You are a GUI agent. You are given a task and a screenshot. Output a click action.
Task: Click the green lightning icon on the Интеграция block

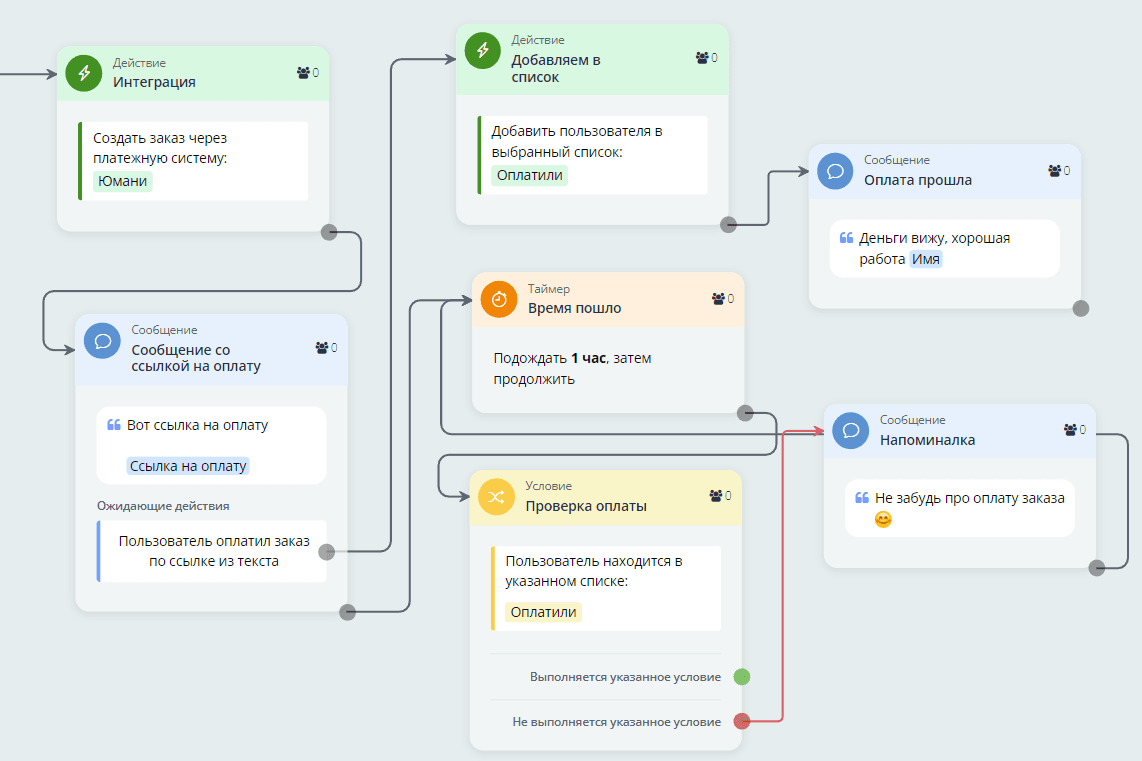tap(85, 72)
